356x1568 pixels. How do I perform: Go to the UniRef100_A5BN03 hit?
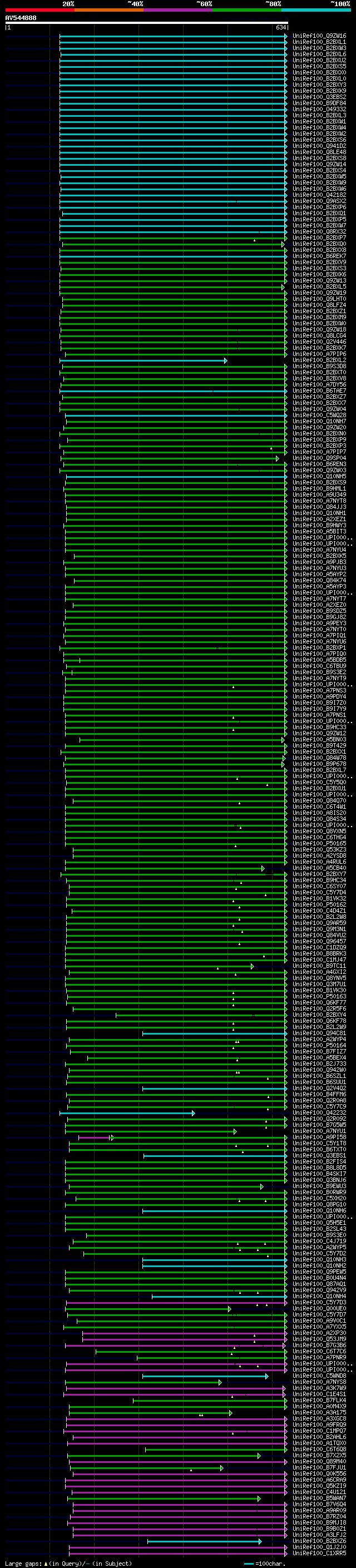point(319,740)
